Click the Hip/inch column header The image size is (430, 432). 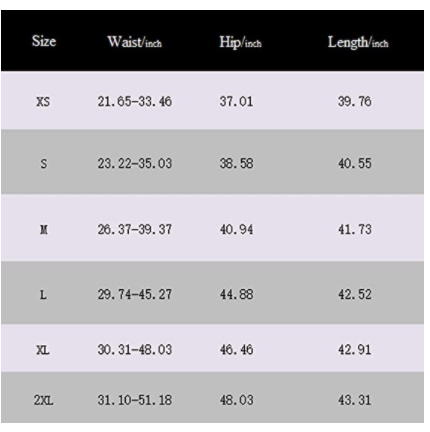pos(240,43)
